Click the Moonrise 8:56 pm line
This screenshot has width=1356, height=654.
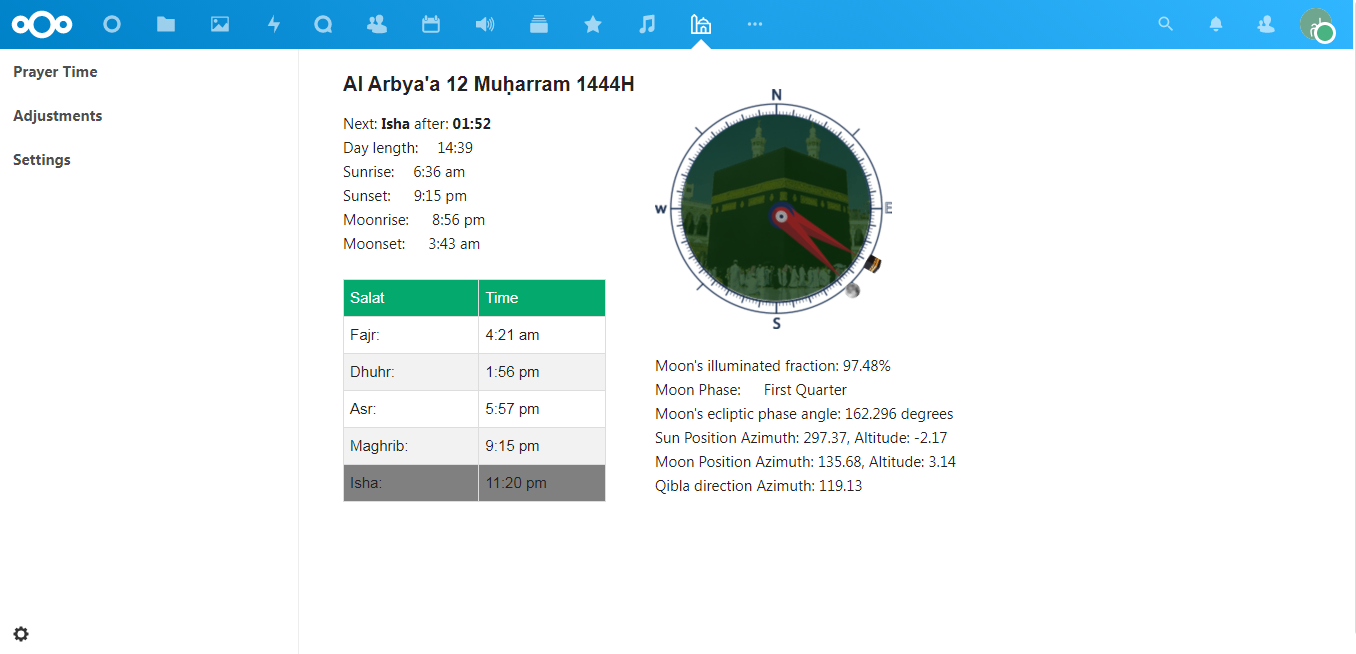click(414, 220)
